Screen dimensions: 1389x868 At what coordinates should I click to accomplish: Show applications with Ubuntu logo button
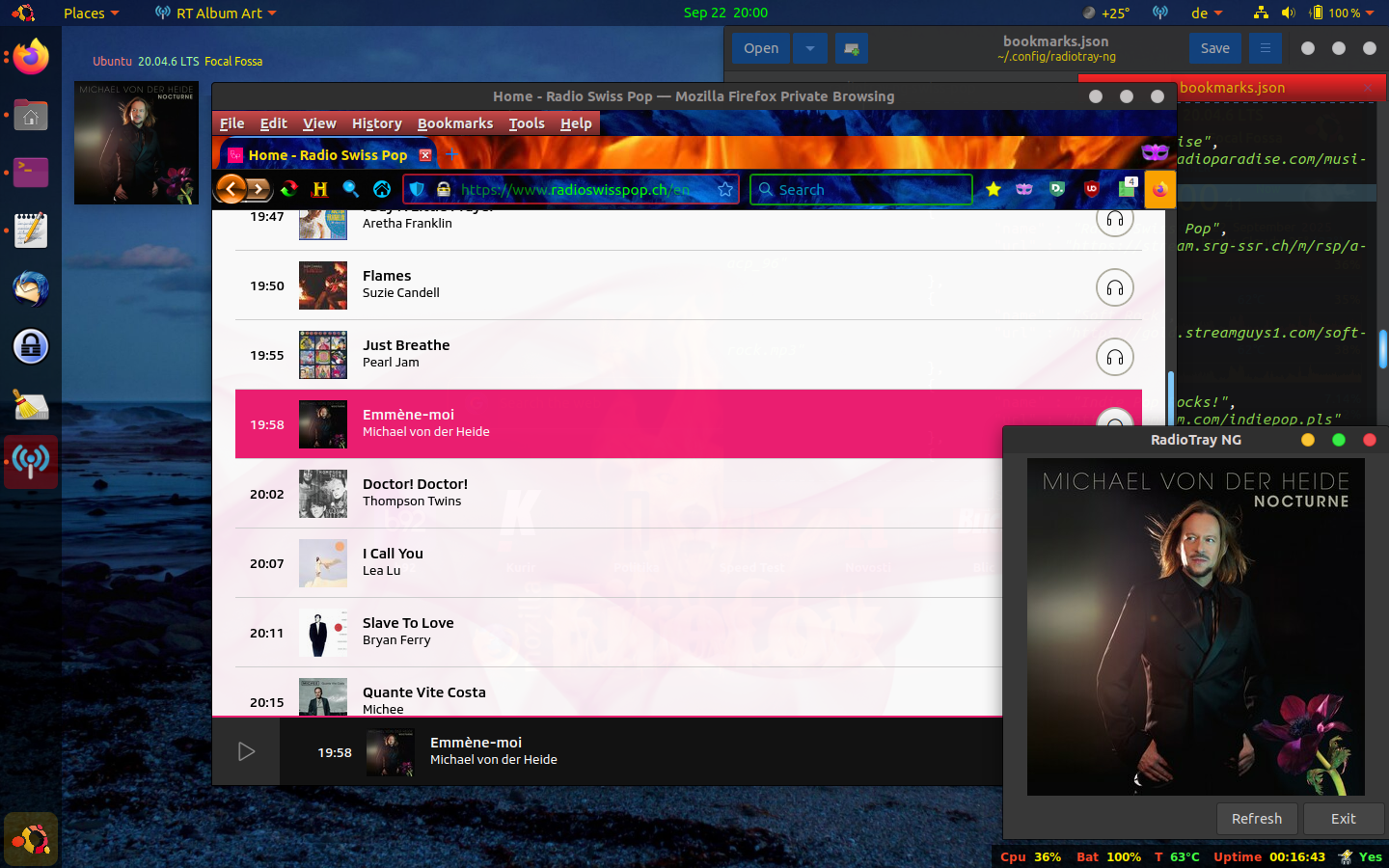pyautogui.click(x=31, y=840)
